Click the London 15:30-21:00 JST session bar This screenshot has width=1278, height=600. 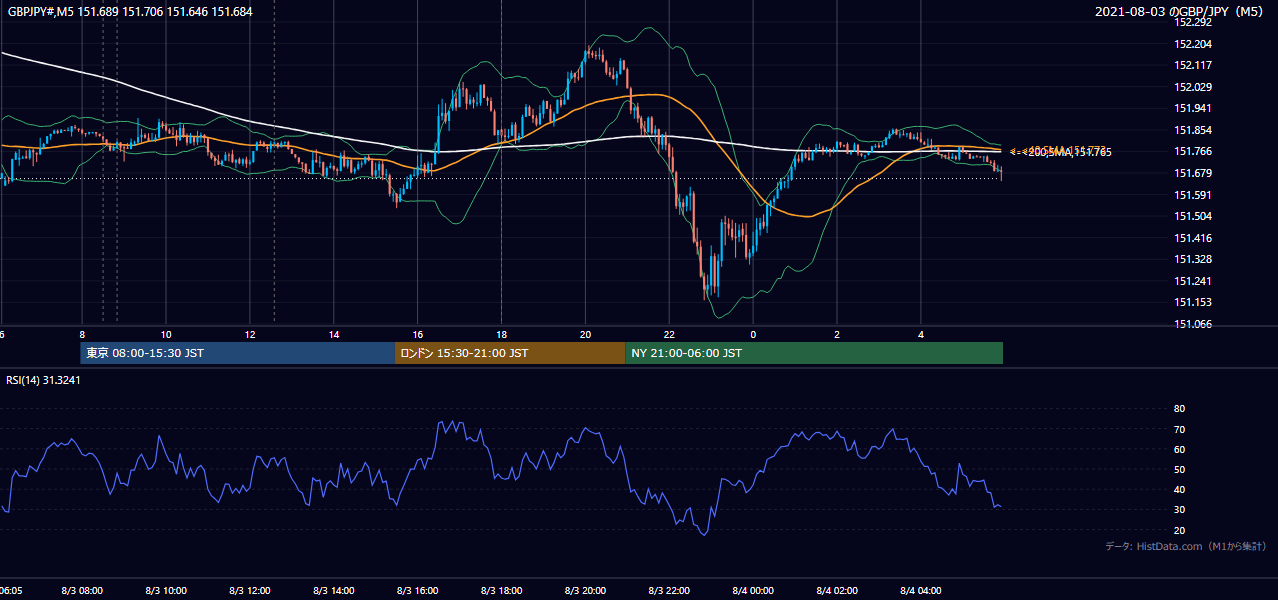pos(510,353)
